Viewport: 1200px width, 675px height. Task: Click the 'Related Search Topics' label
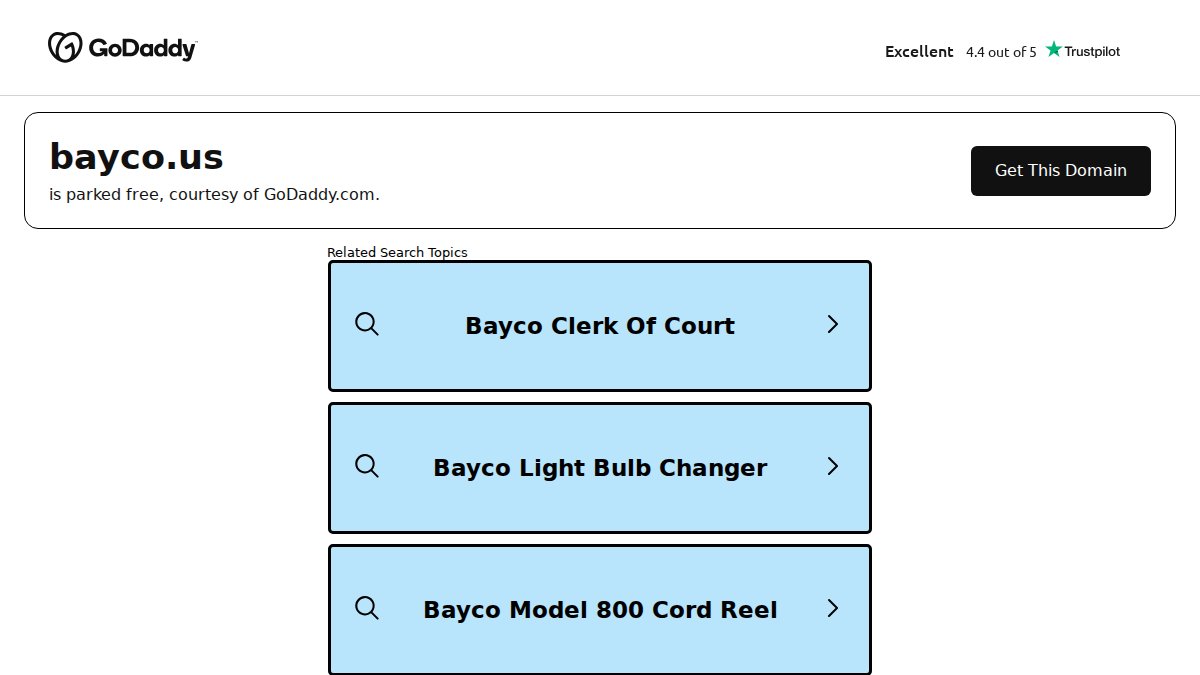(397, 252)
